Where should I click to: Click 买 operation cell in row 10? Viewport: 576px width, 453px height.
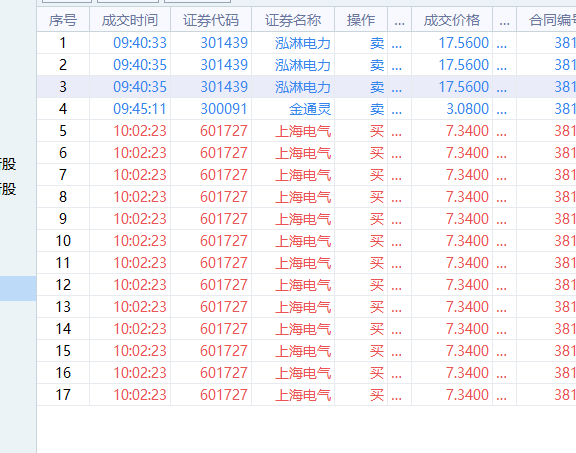pos(377,241)
